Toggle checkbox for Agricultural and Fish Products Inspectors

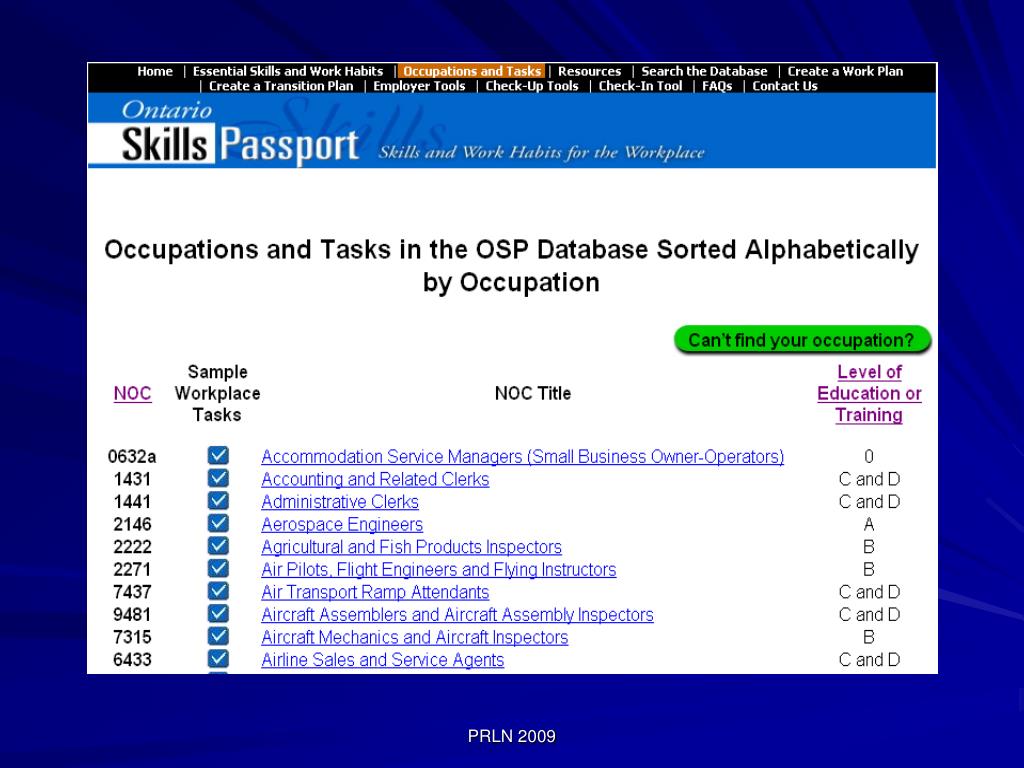click(218, 545)
